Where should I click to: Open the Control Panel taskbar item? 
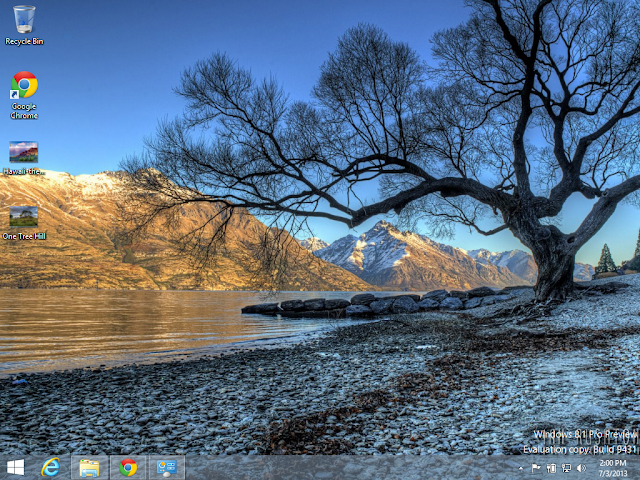tap(167, 468)
